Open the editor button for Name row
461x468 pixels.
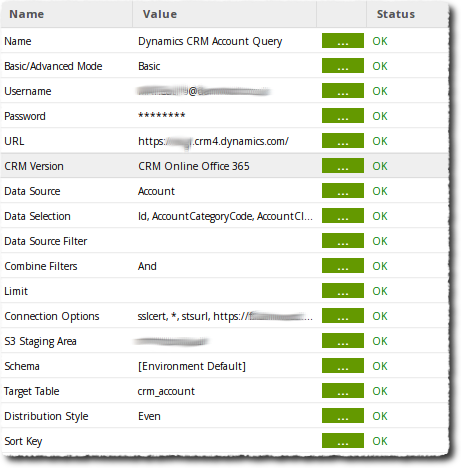click(x=343, y=41)
